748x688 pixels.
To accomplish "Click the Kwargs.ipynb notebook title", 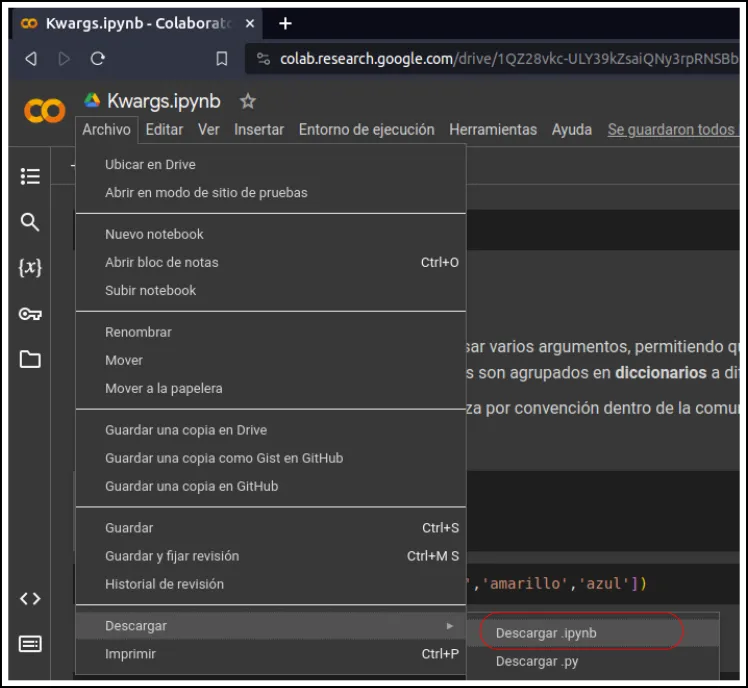I will click(x=164, y=101).
